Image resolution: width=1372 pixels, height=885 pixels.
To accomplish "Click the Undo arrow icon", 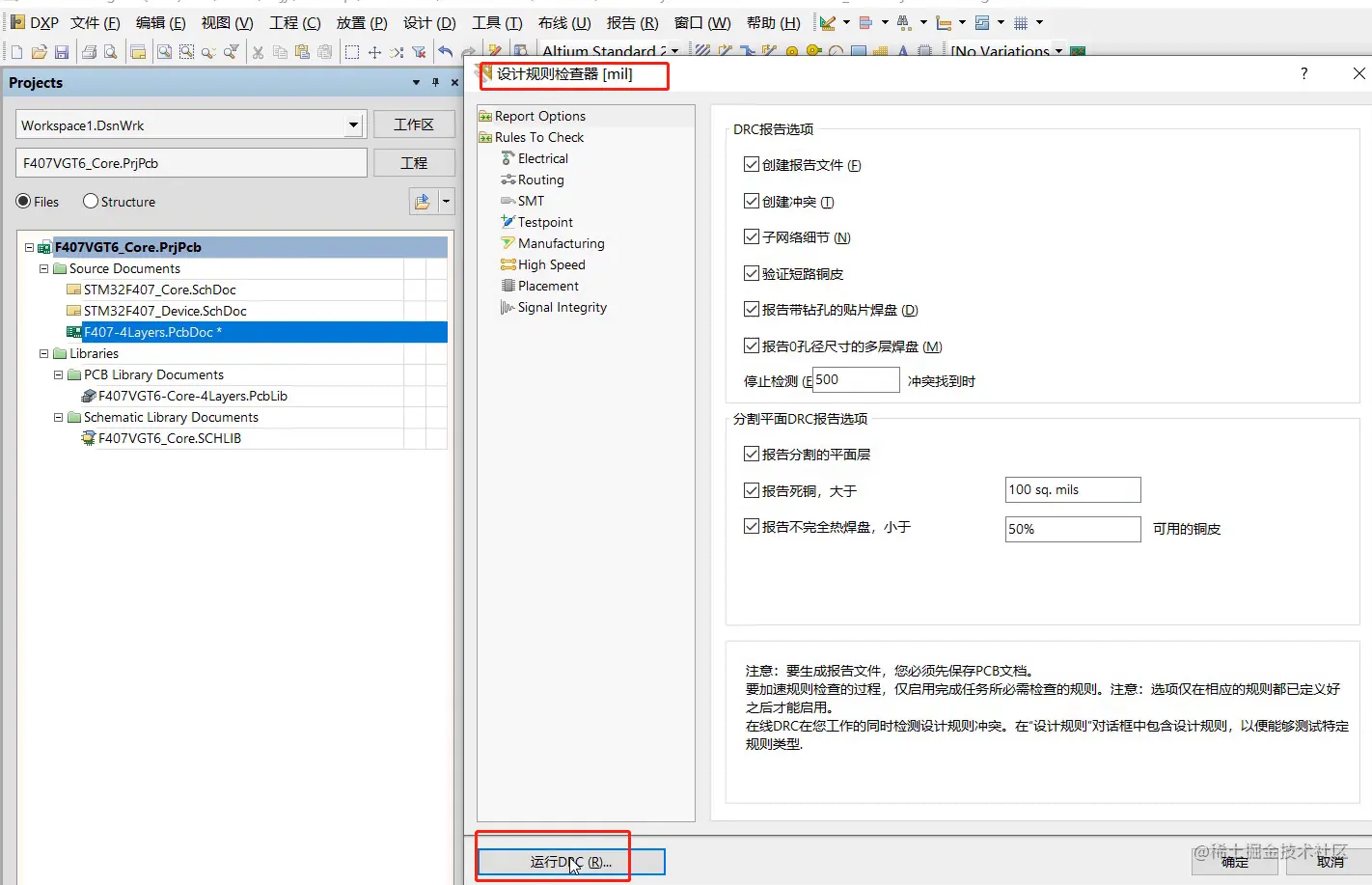I will (x=445, y=52).
